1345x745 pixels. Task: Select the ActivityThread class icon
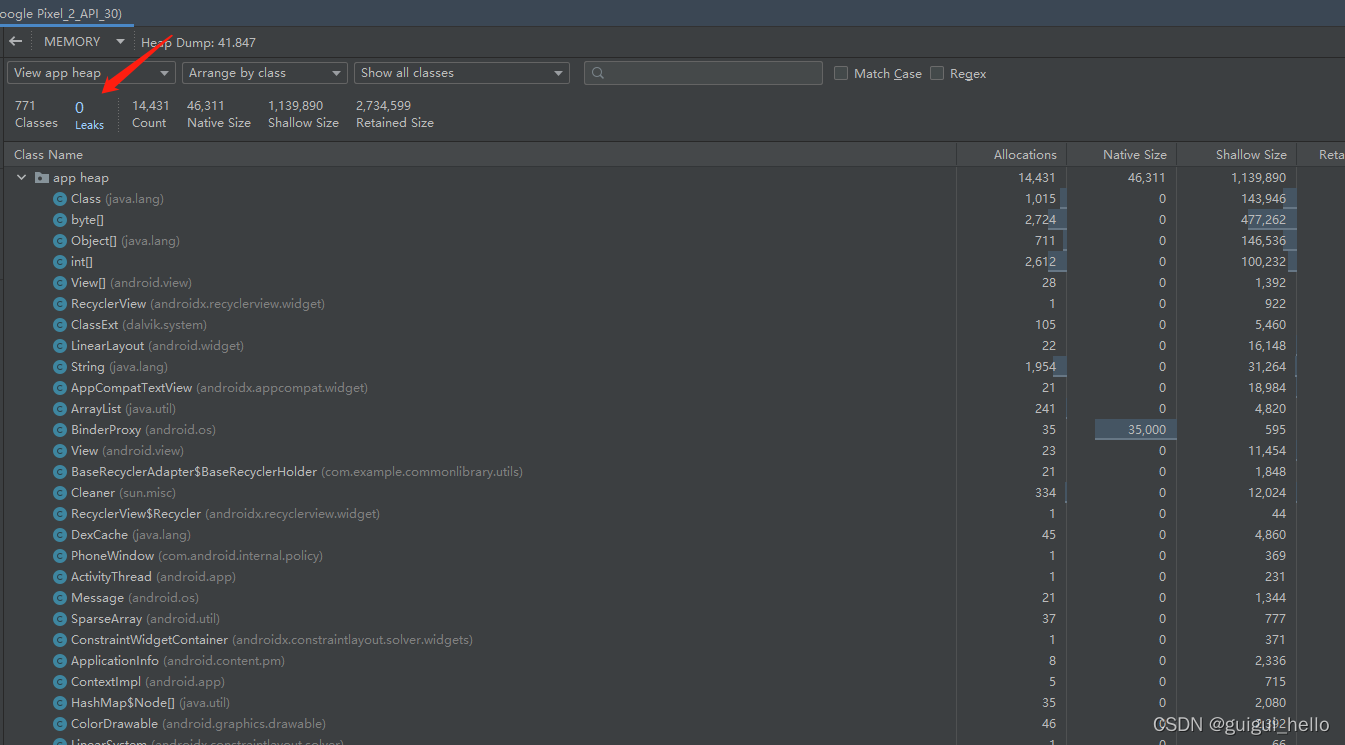click(x=60, y=577)
